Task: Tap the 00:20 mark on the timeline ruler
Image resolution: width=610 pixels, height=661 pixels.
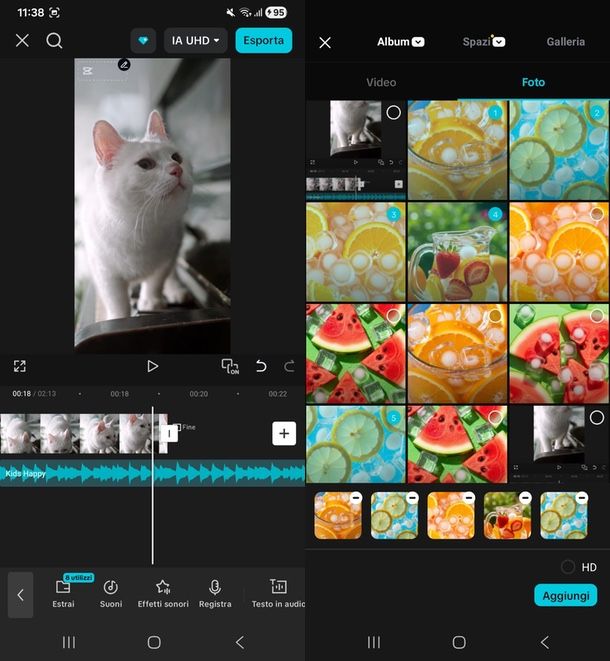Action: [x=199, y=394]
